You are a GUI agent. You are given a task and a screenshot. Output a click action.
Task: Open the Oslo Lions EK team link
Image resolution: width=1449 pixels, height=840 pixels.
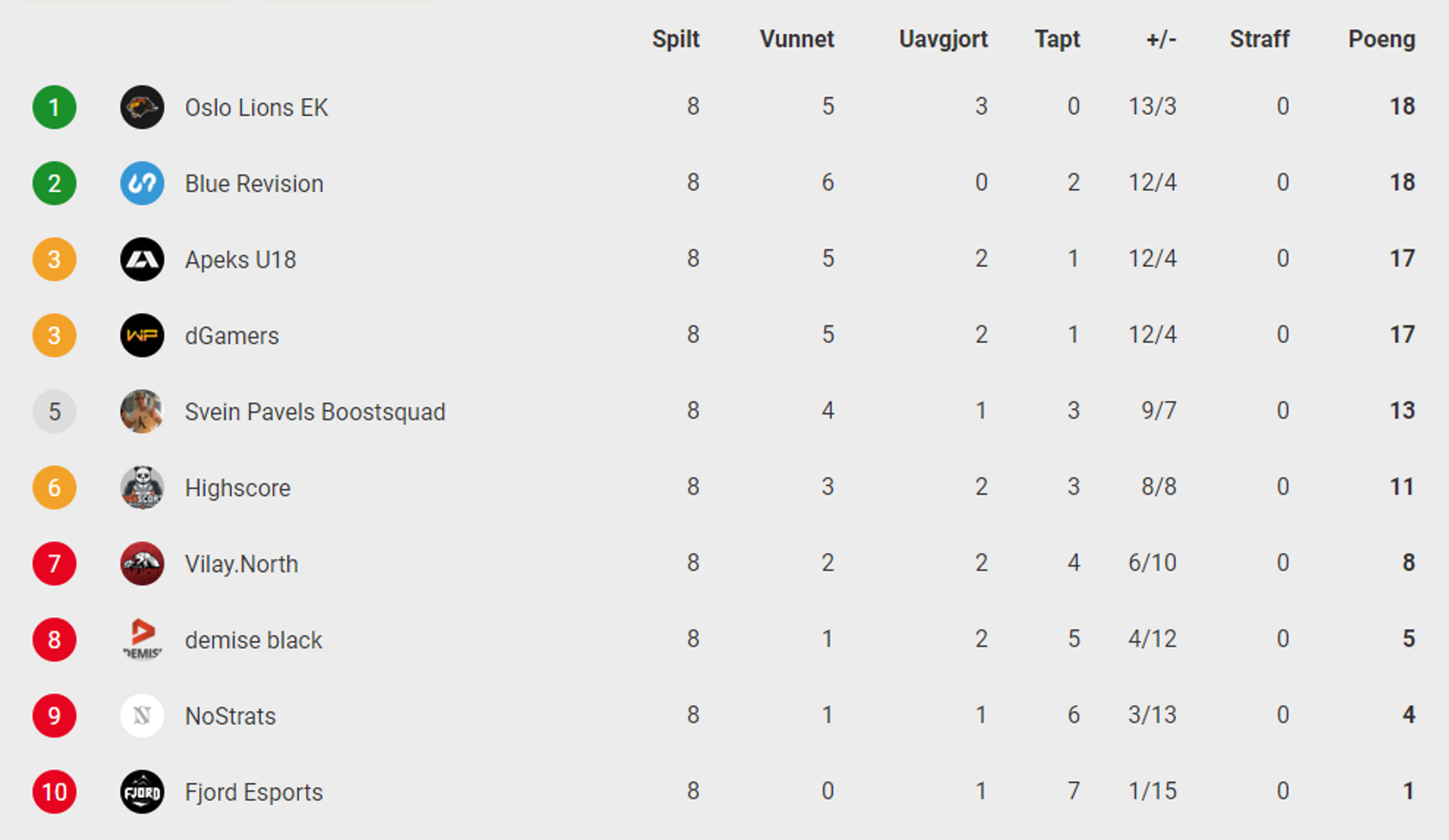pos(256,107)
